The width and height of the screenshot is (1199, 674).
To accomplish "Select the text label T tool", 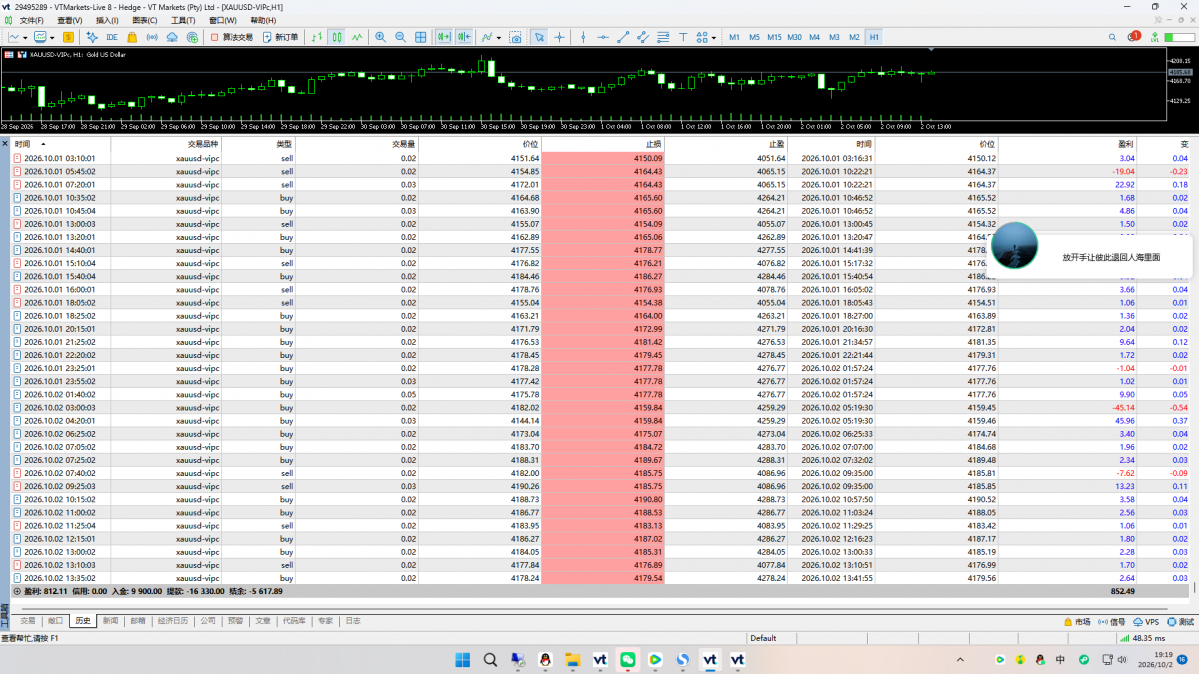I will click(x=683, y=37).
